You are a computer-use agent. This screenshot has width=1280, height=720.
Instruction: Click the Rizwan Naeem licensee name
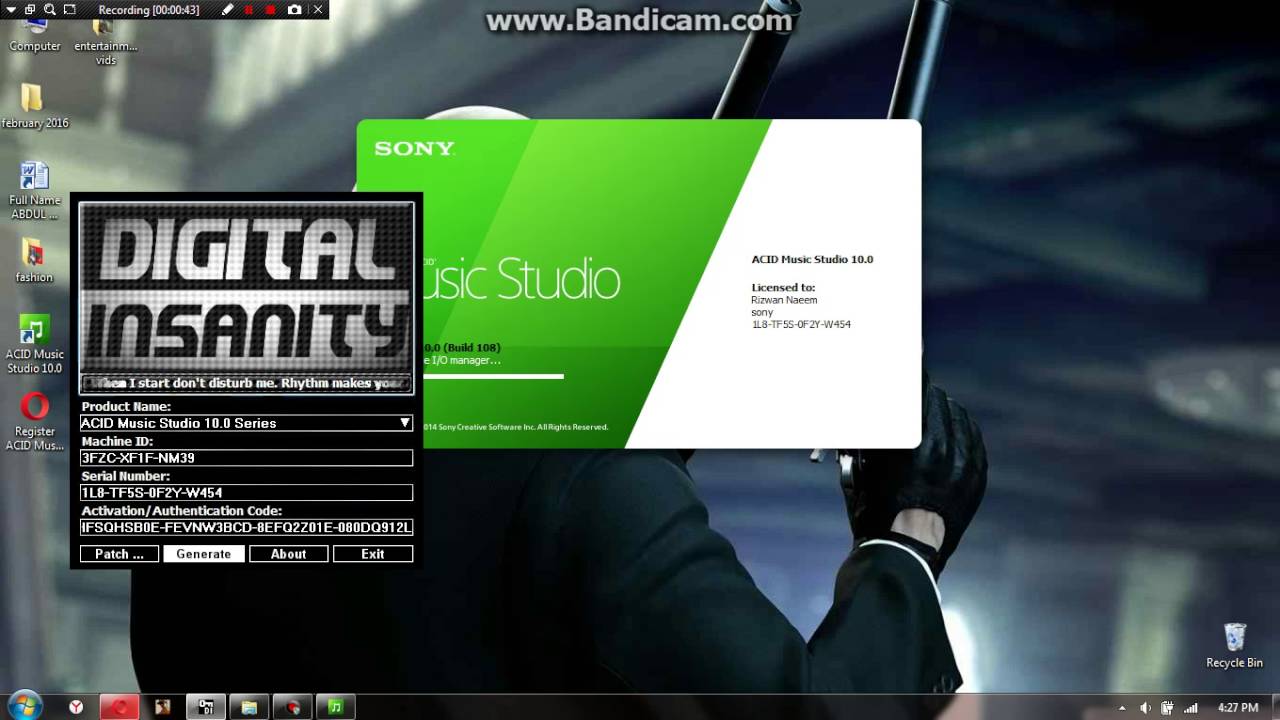click(784, 300)
